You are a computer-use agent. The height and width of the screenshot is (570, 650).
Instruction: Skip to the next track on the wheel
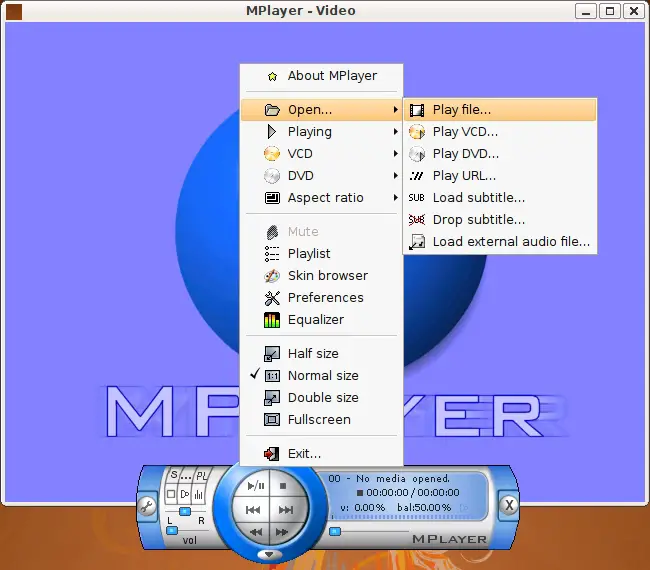[286, 510]
